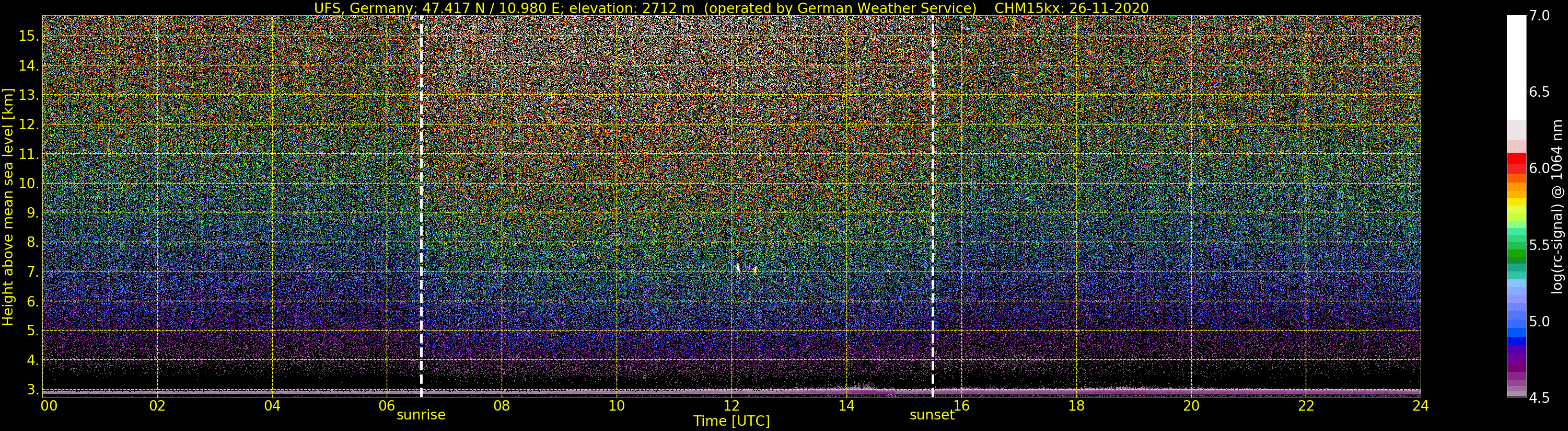Click time tick '08' on the x-axis
The width and height of the screenshot is (1568, 431).
[x=502, y=405]
